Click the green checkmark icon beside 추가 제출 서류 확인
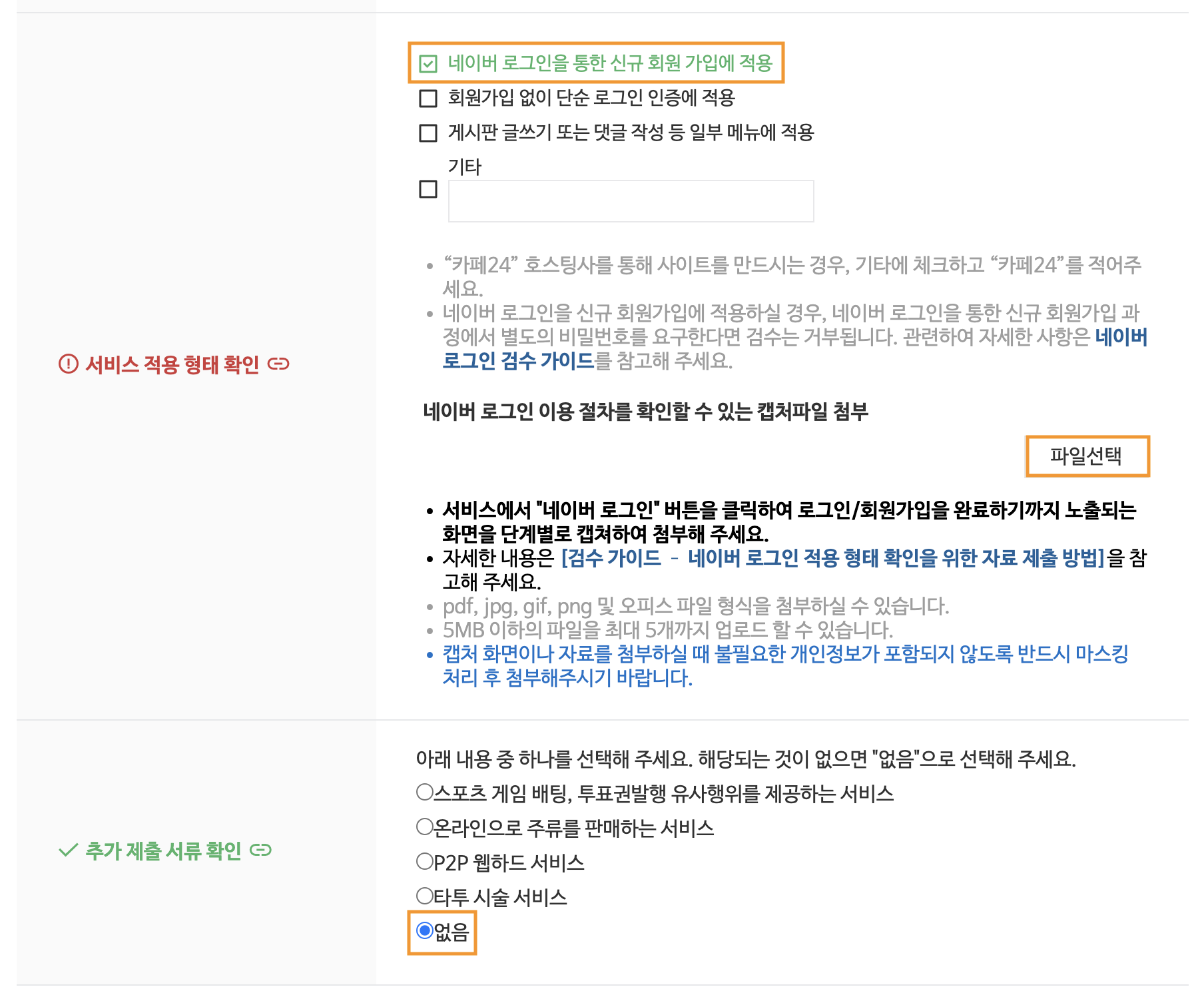 pos(69,850)
